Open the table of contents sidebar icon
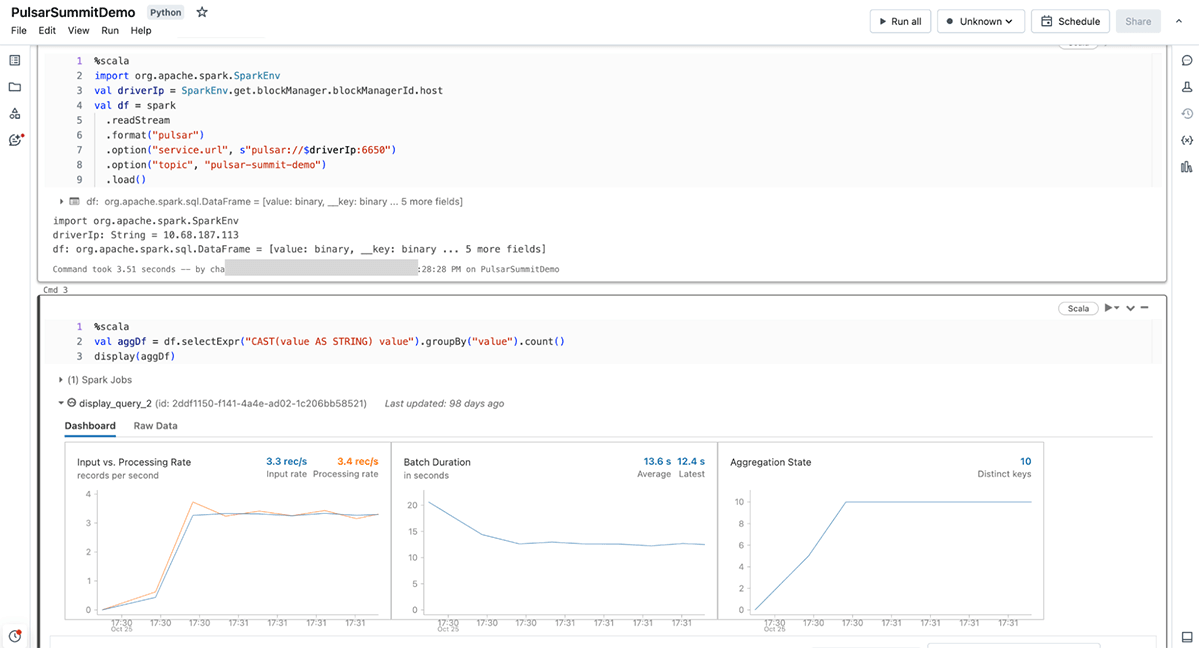Screen dimensions: 1200x648 click(x=15, y=61)
